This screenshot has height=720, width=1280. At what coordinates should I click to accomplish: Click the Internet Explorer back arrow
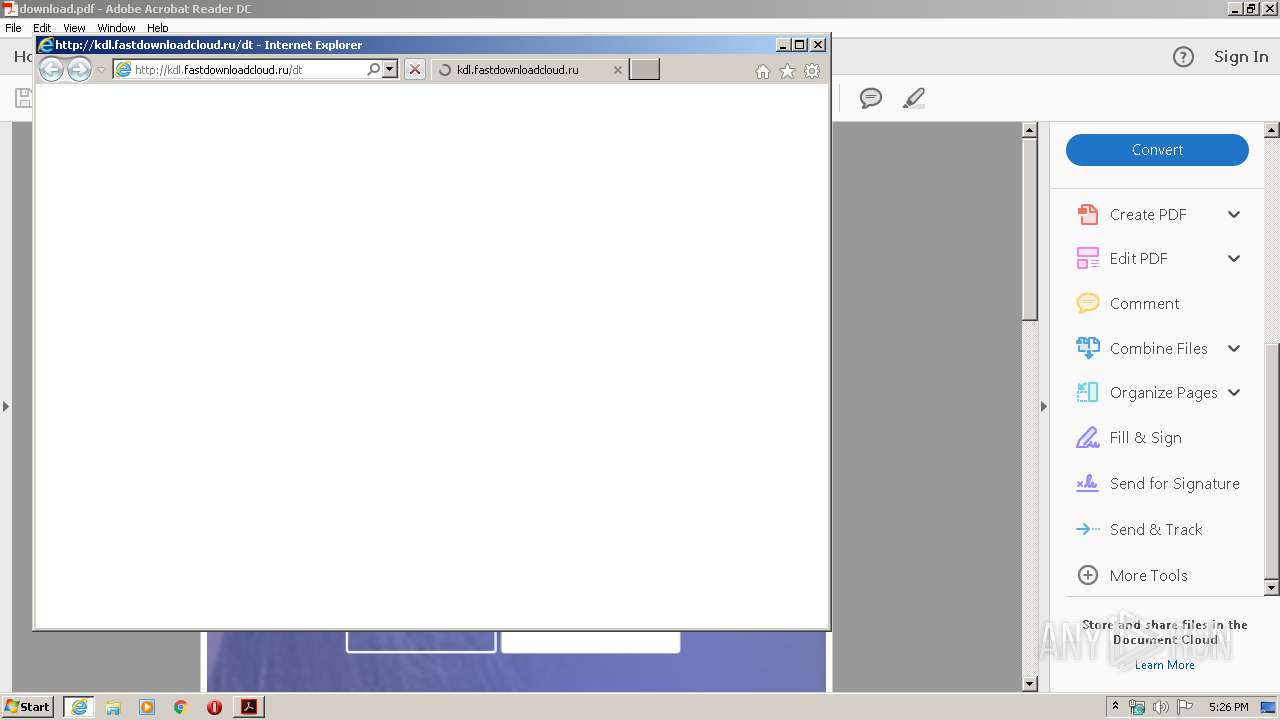51,69
